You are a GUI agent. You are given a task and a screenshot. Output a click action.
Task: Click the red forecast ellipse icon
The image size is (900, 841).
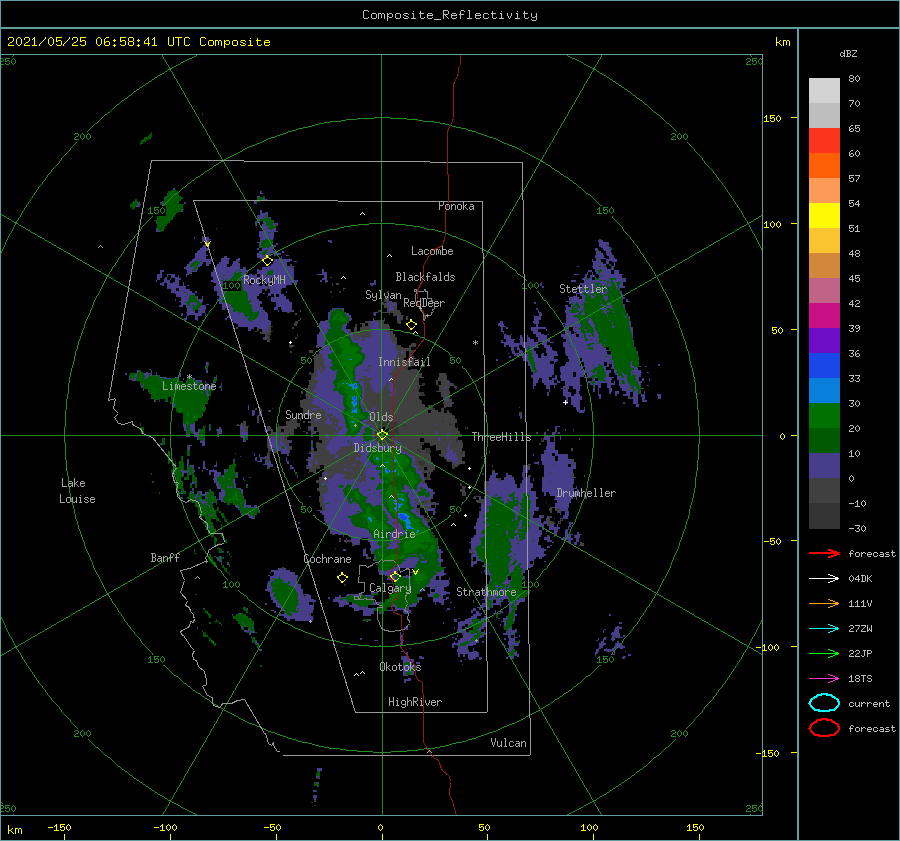(x=824, y=728)
